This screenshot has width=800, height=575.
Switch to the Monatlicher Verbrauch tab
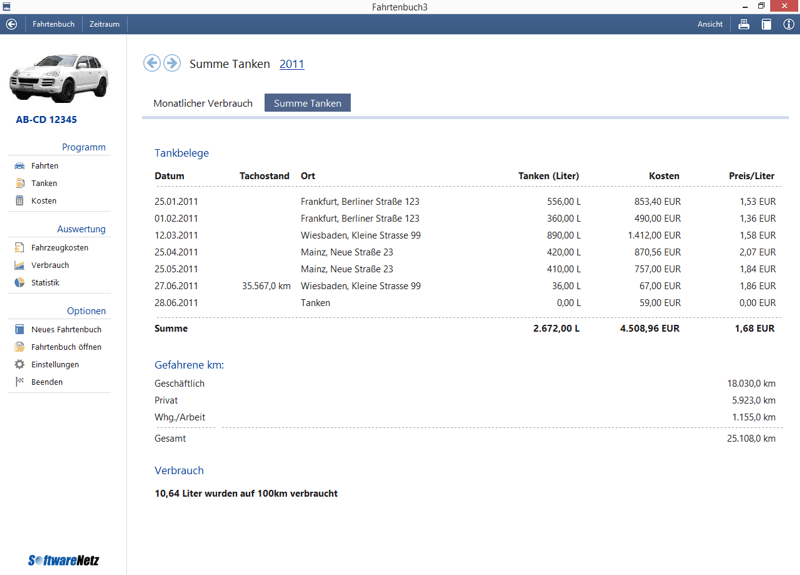203,103
